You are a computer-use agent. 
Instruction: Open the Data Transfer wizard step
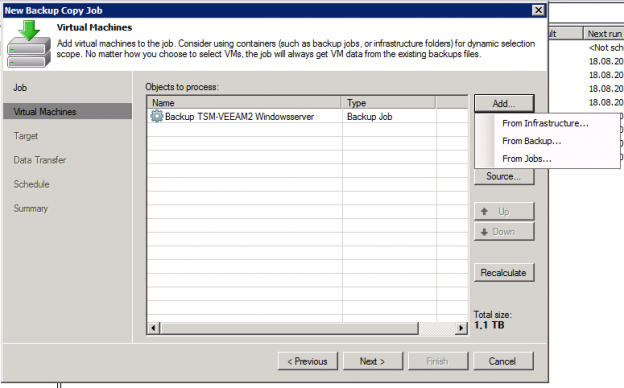[x=40, y=160]
